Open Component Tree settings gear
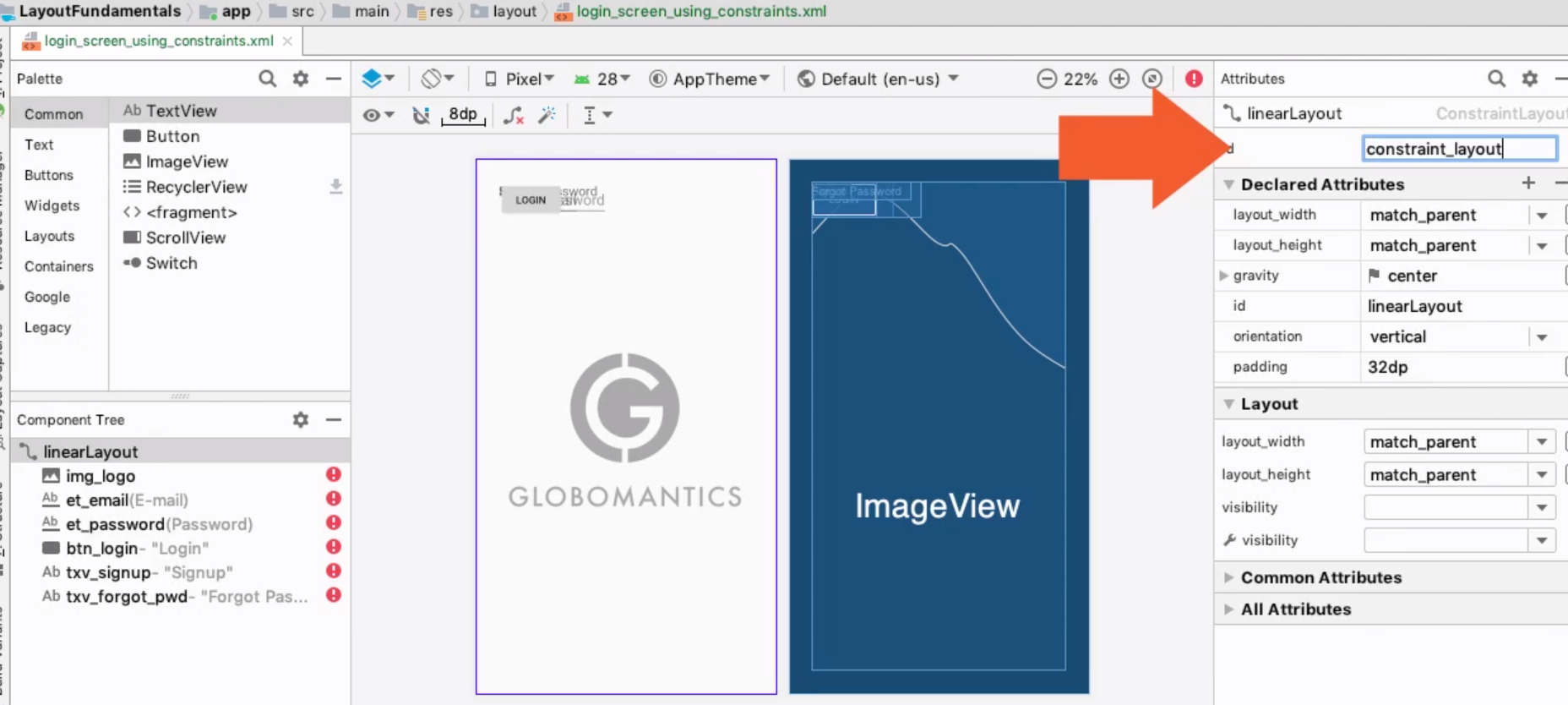 click(301, 420)
